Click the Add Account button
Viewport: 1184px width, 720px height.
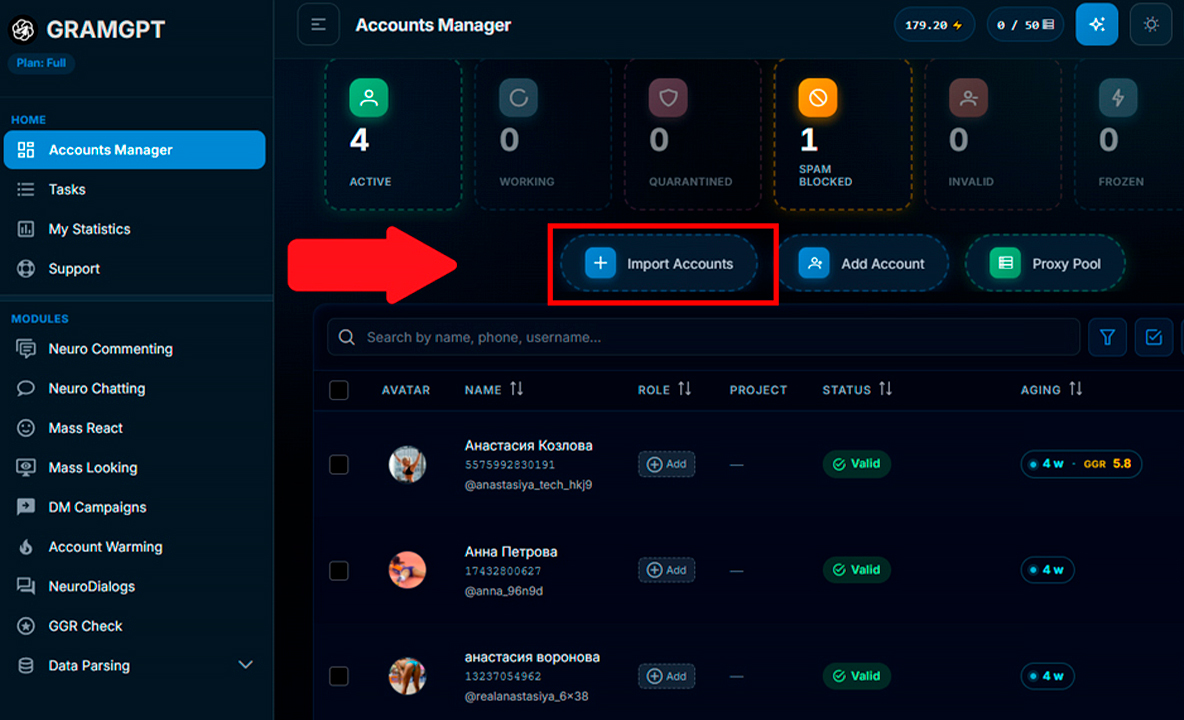[862, 263]
